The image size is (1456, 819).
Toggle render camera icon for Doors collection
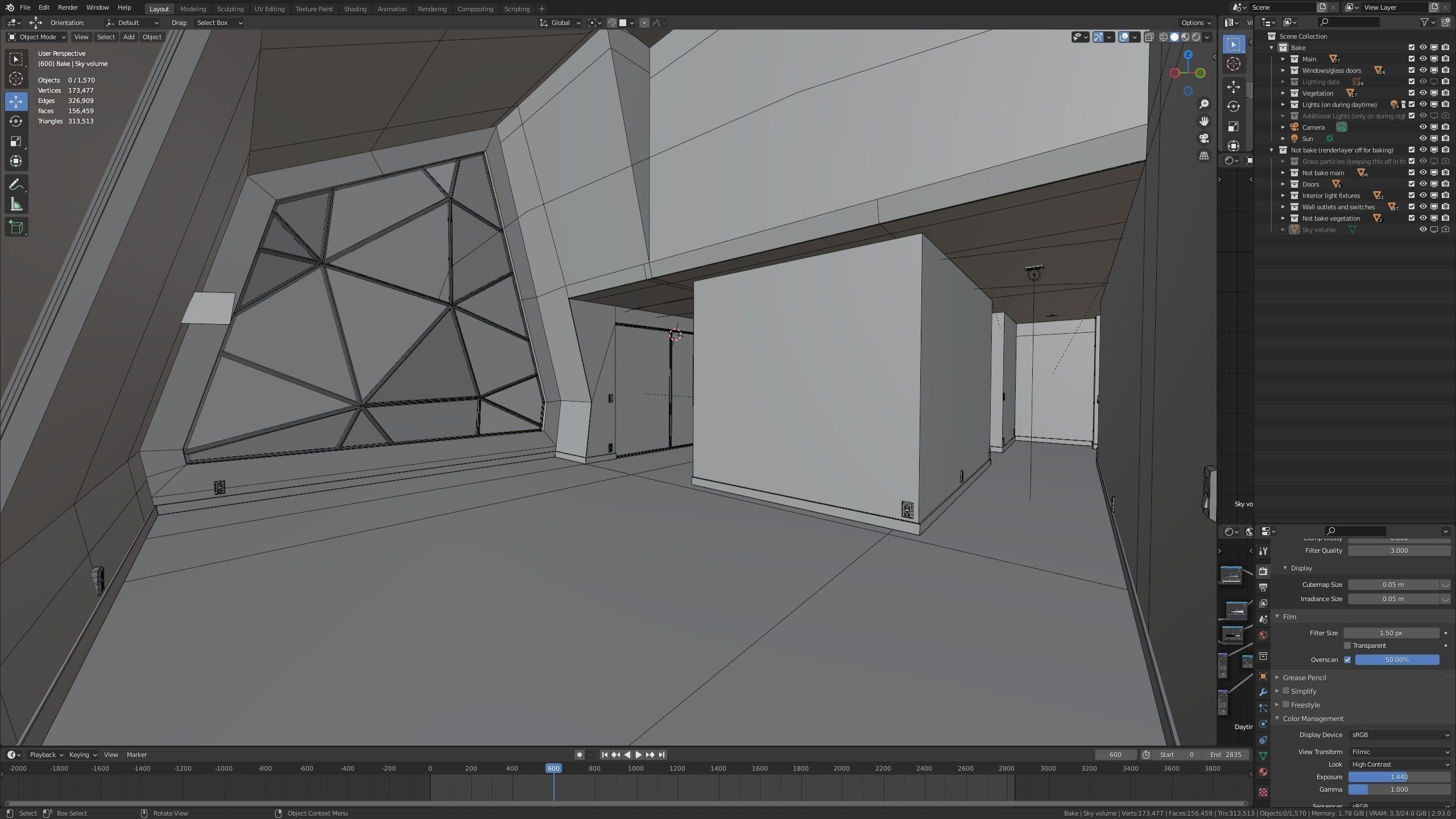click(1446, 184)
